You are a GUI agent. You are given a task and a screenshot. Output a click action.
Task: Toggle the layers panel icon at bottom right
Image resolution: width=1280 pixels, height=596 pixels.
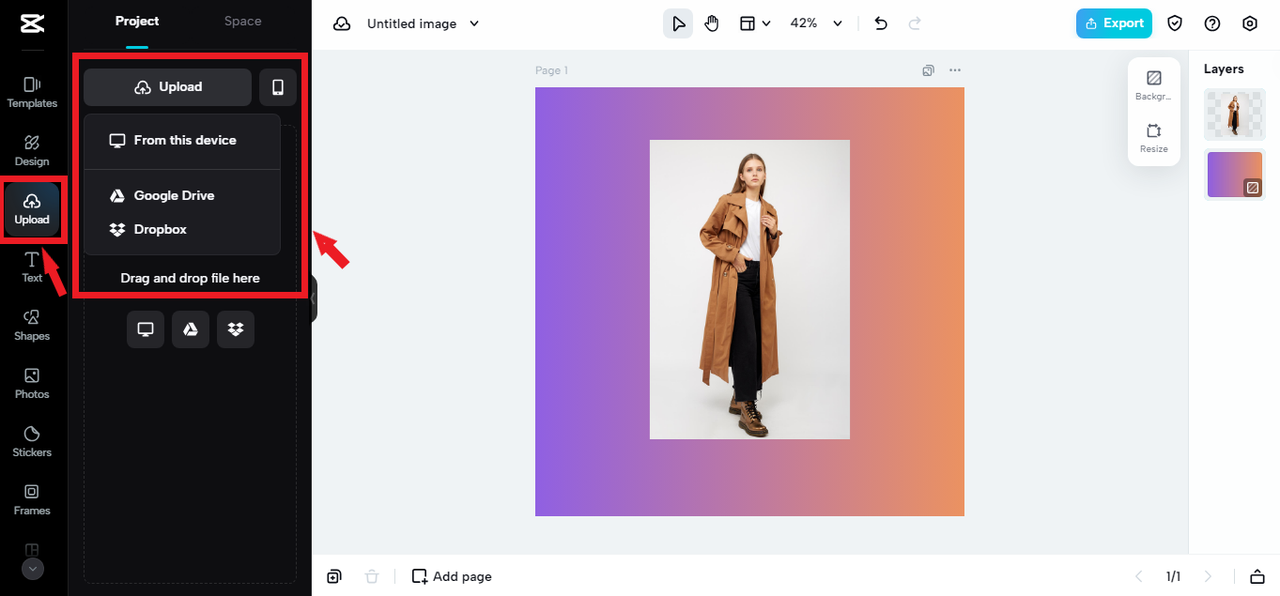pyautogui.click(x=1257, y=577)
